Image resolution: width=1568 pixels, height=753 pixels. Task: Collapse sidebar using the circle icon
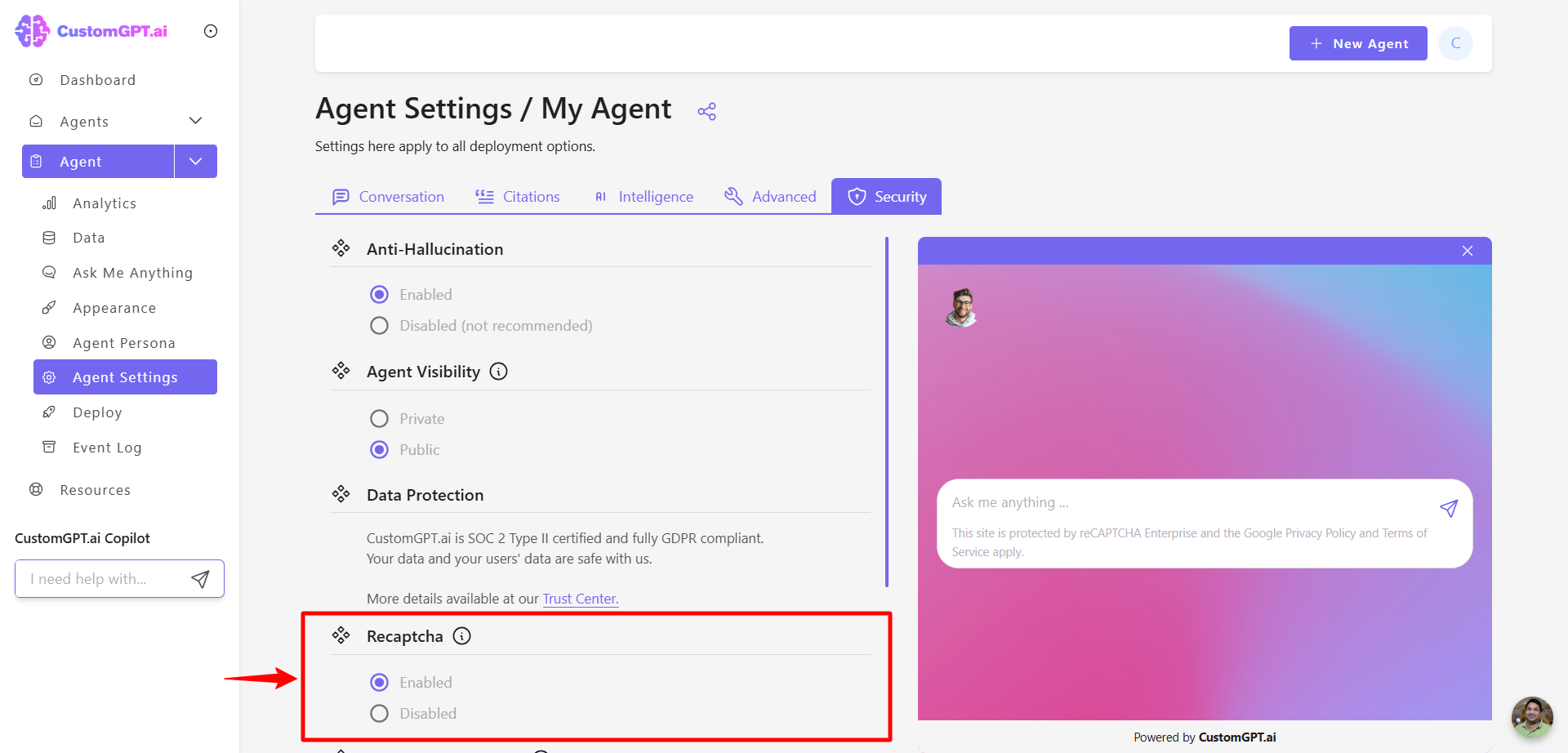(211, 31)
